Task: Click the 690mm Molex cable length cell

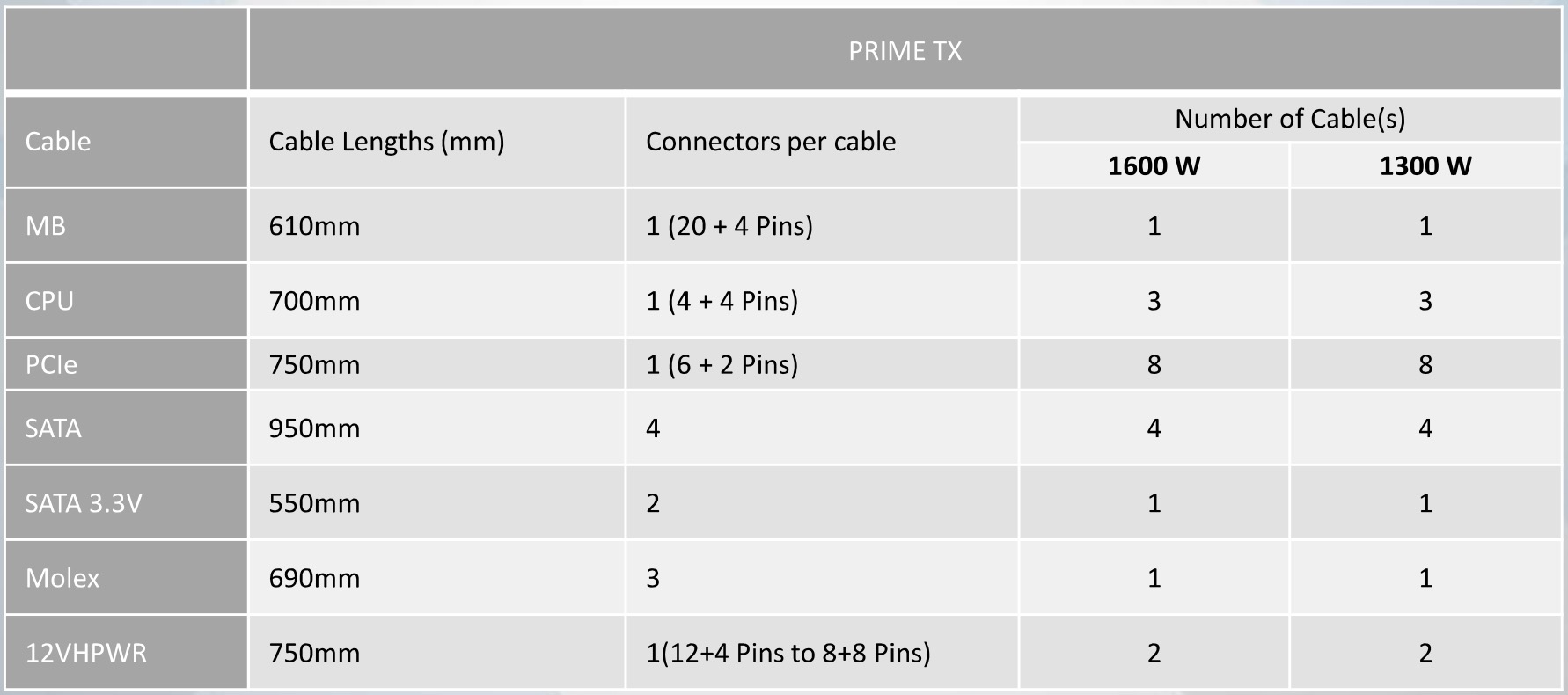Action: tap(314, 578)
